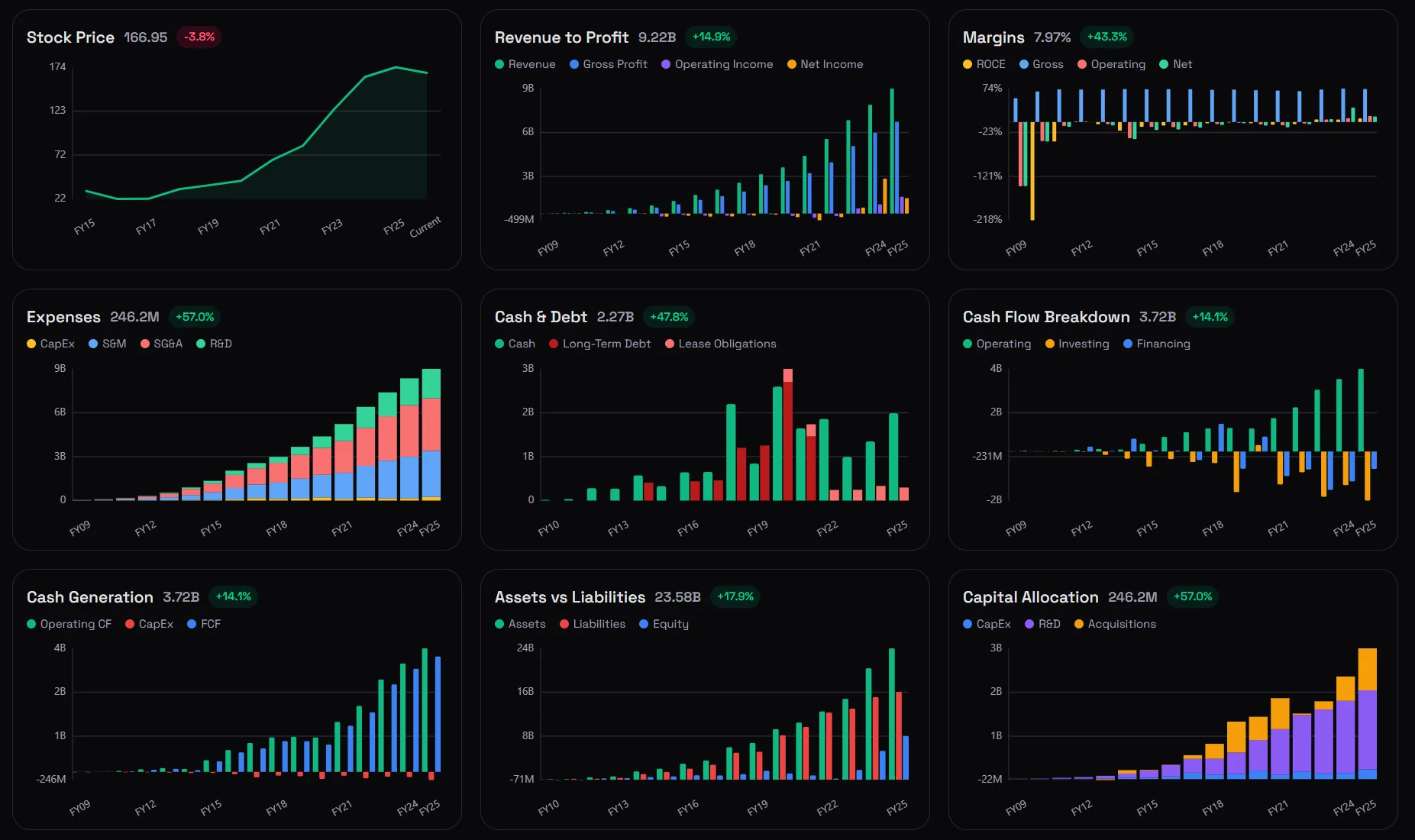
Task: Click the +17.9% Assets vs Liabilities badge
Action: click(x=735, y=596)
